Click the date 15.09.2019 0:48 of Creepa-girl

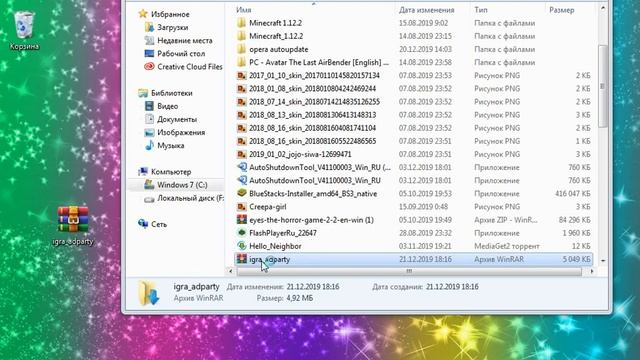pyautogui.click(x=423, y=207)
